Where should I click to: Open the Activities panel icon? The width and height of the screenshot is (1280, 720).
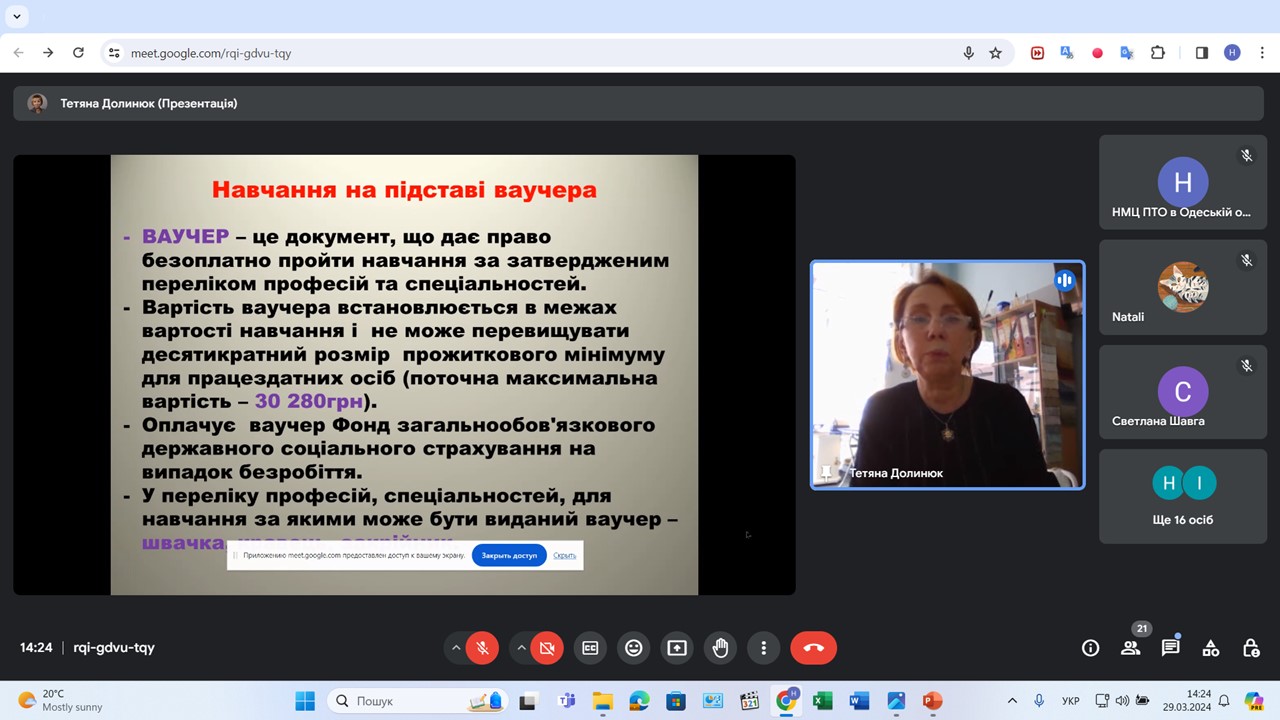tap(1210, 648)
